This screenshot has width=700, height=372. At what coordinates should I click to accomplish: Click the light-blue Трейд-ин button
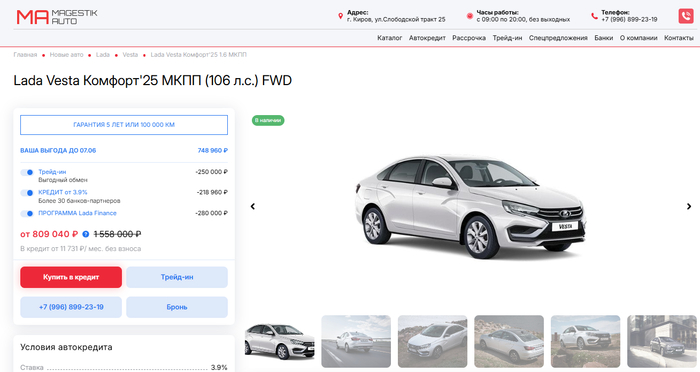[x=177, y=277]
